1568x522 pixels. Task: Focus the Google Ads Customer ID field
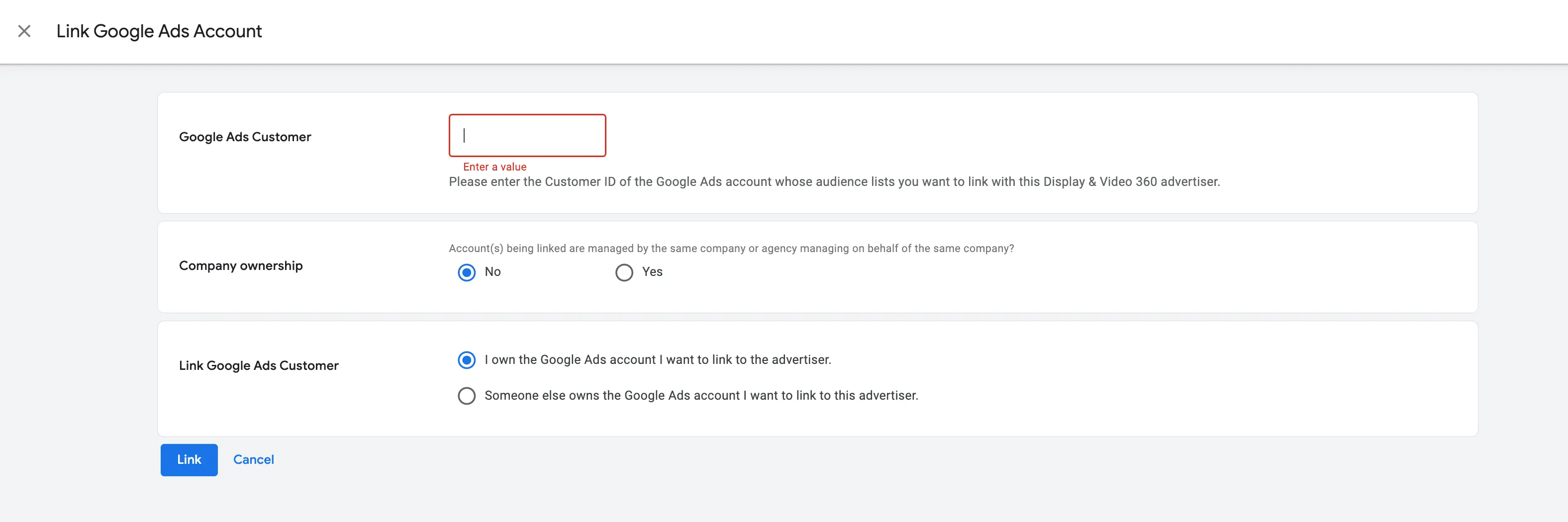coord(527,135)
